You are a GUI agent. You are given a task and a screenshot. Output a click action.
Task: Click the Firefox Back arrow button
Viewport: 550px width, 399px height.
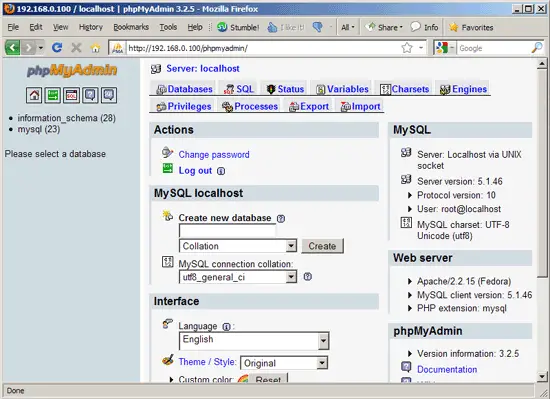pos(12,47)
